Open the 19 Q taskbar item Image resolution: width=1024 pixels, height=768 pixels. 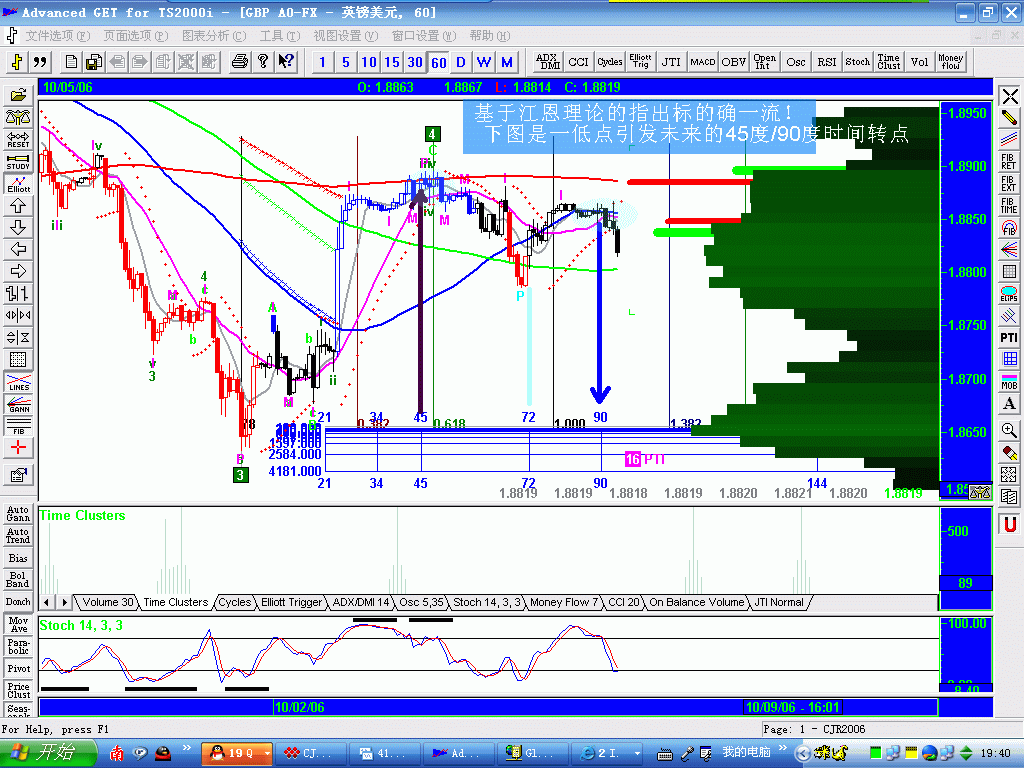point(237,753)
